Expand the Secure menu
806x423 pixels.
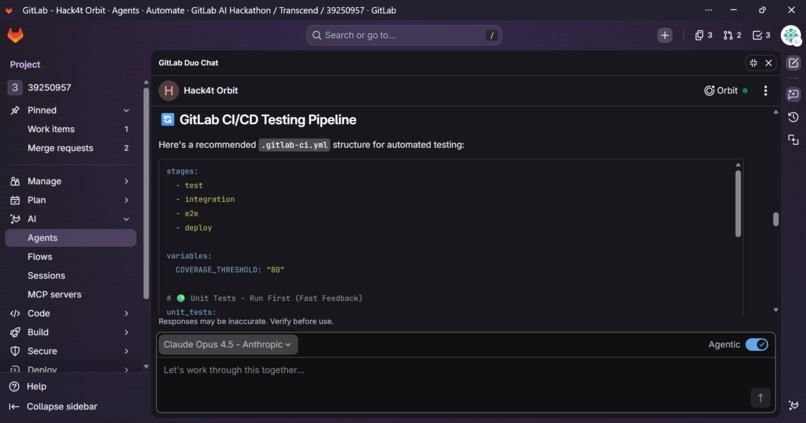pyautogui.click(x=70, y=351)
